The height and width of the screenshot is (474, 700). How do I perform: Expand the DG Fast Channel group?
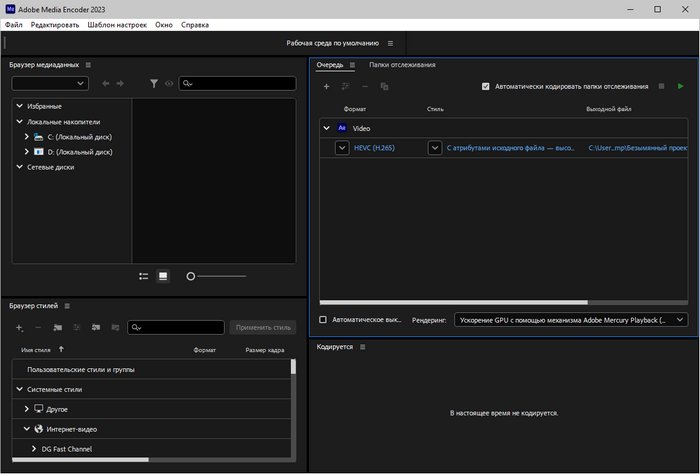coord(33,449)
